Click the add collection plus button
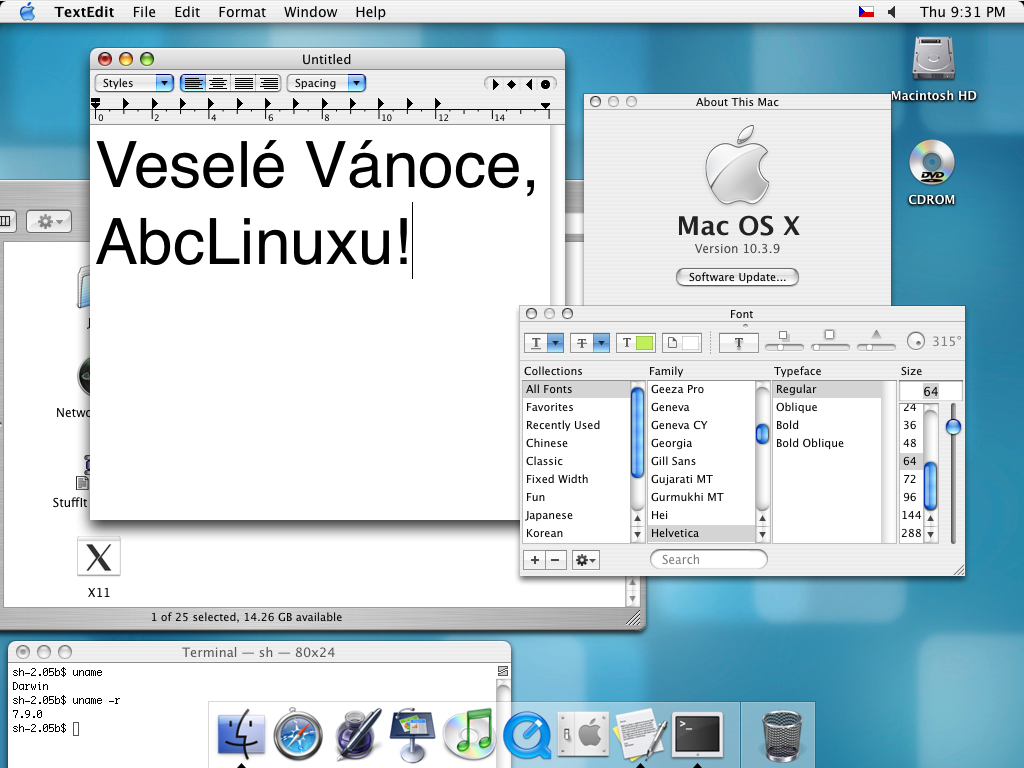Screen dimensions: 1024x768 pyautogui.click(x=534, y=560)
